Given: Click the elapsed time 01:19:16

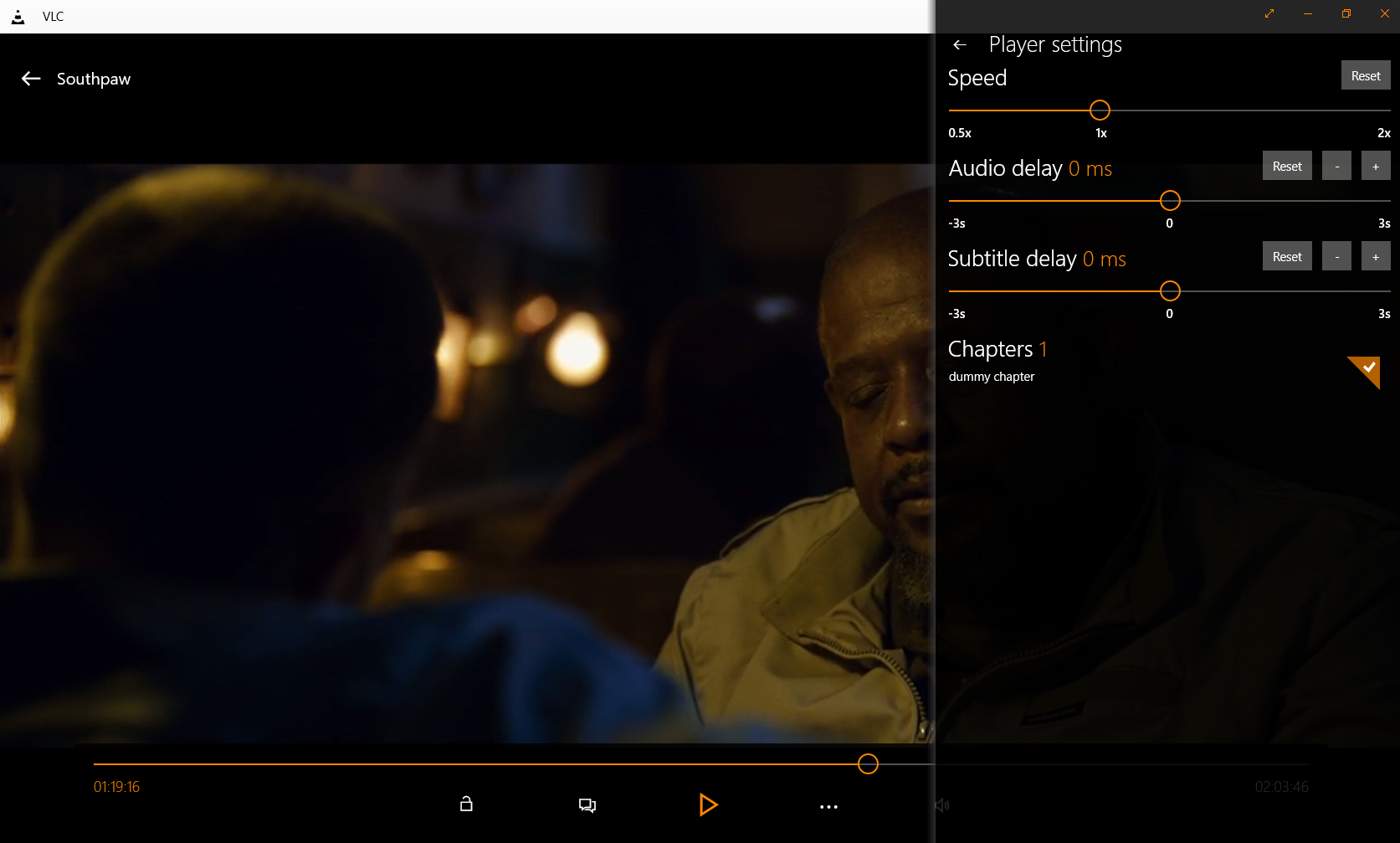Looking at the screenshot, I should (116, 787).
